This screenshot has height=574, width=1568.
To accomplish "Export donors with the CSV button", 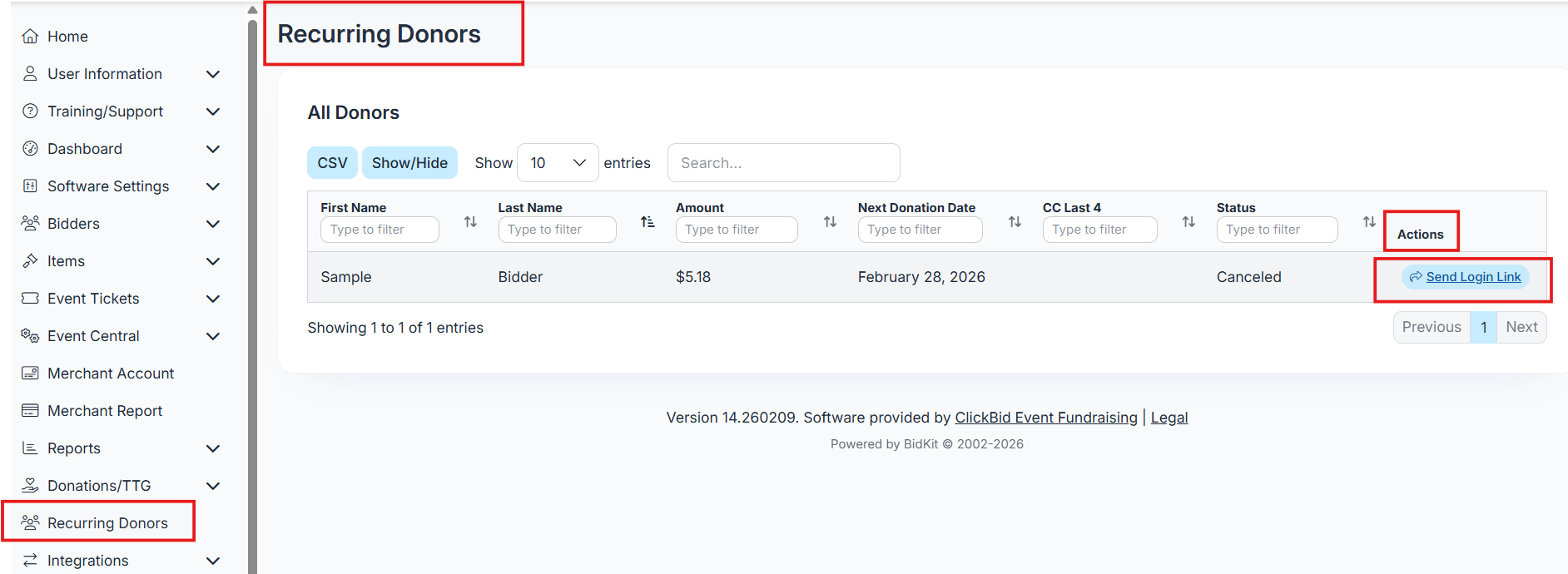I will pos(332,163).
